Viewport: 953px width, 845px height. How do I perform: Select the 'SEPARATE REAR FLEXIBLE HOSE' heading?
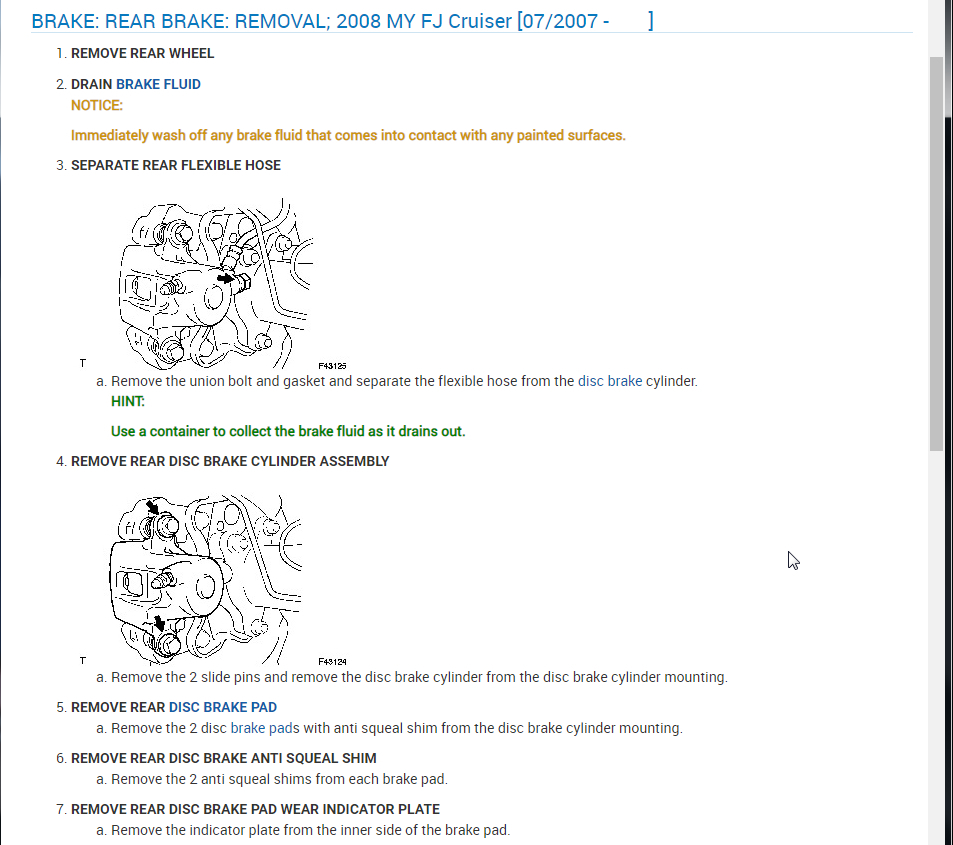point(176,165)
